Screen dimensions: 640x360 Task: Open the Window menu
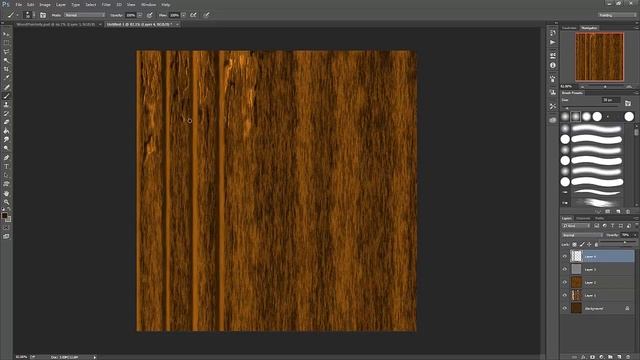148,4
